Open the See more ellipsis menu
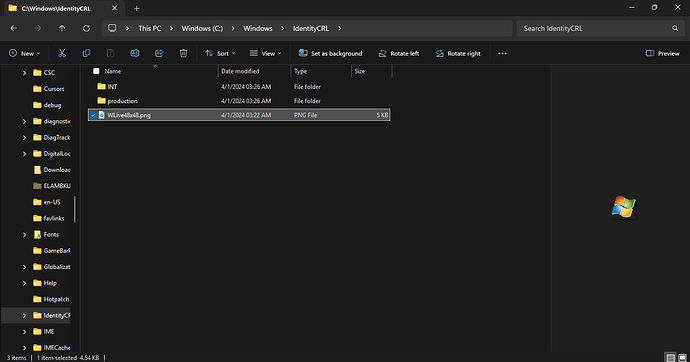 coord(502,53)
